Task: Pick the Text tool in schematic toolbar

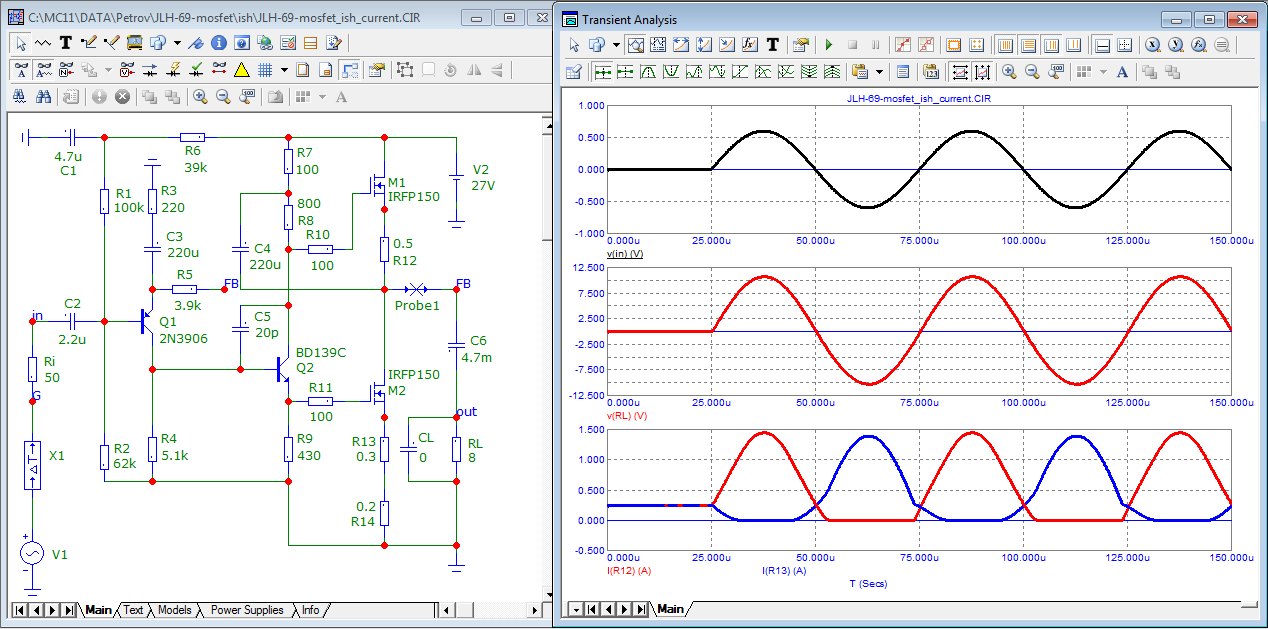Action: pyautogui.click(x=65, y=43)
